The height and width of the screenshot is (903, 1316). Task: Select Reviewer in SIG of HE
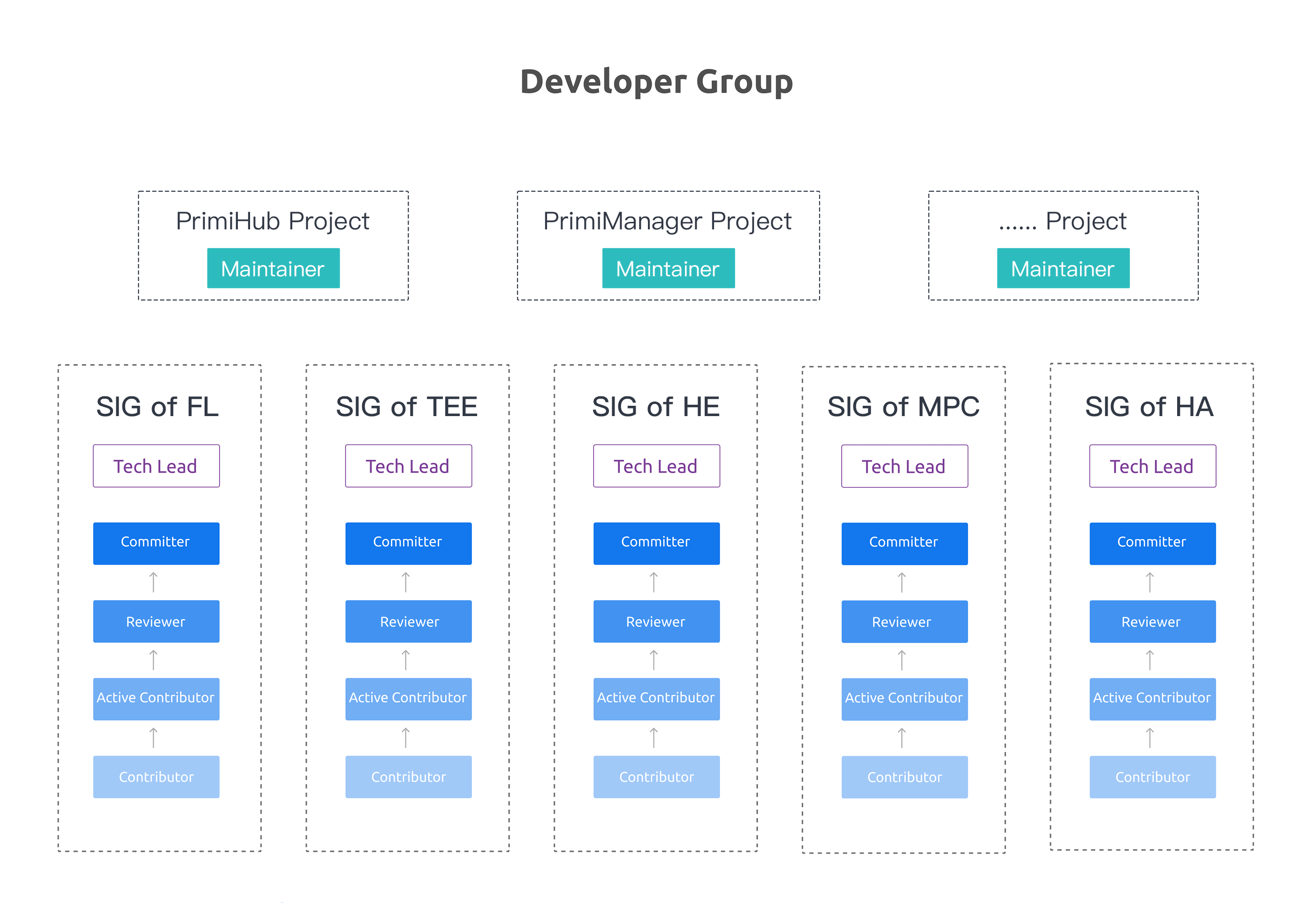coord(656,622)
